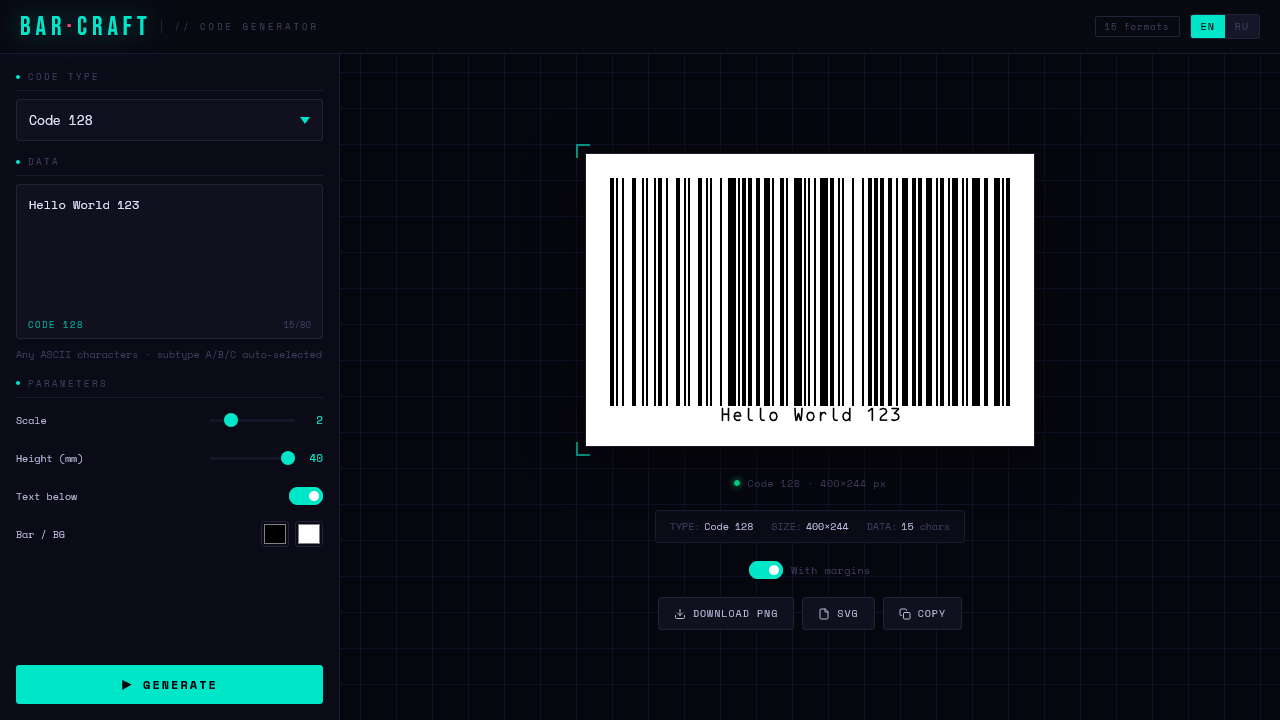
Task: Toggle the Text below switch
Action: pos(306,496)
